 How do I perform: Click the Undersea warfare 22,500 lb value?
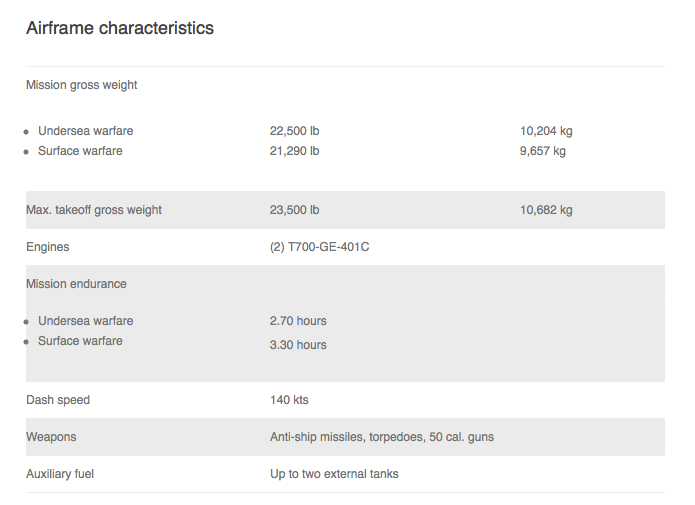294,131
